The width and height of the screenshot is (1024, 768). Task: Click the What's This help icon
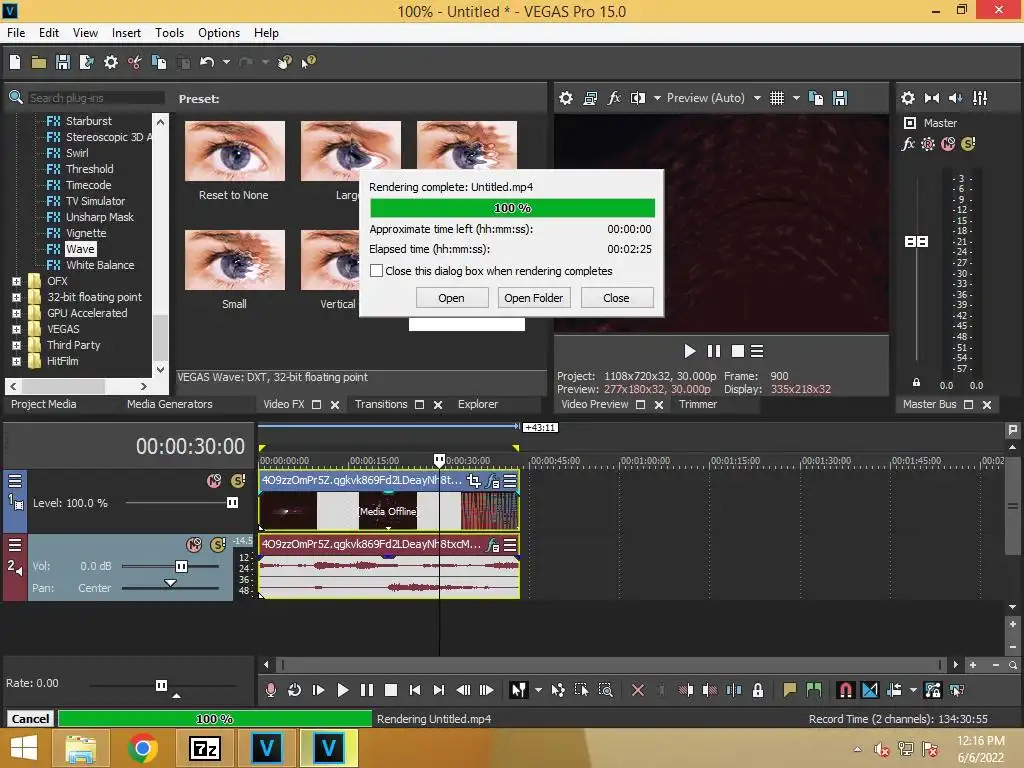coord(308,62)
